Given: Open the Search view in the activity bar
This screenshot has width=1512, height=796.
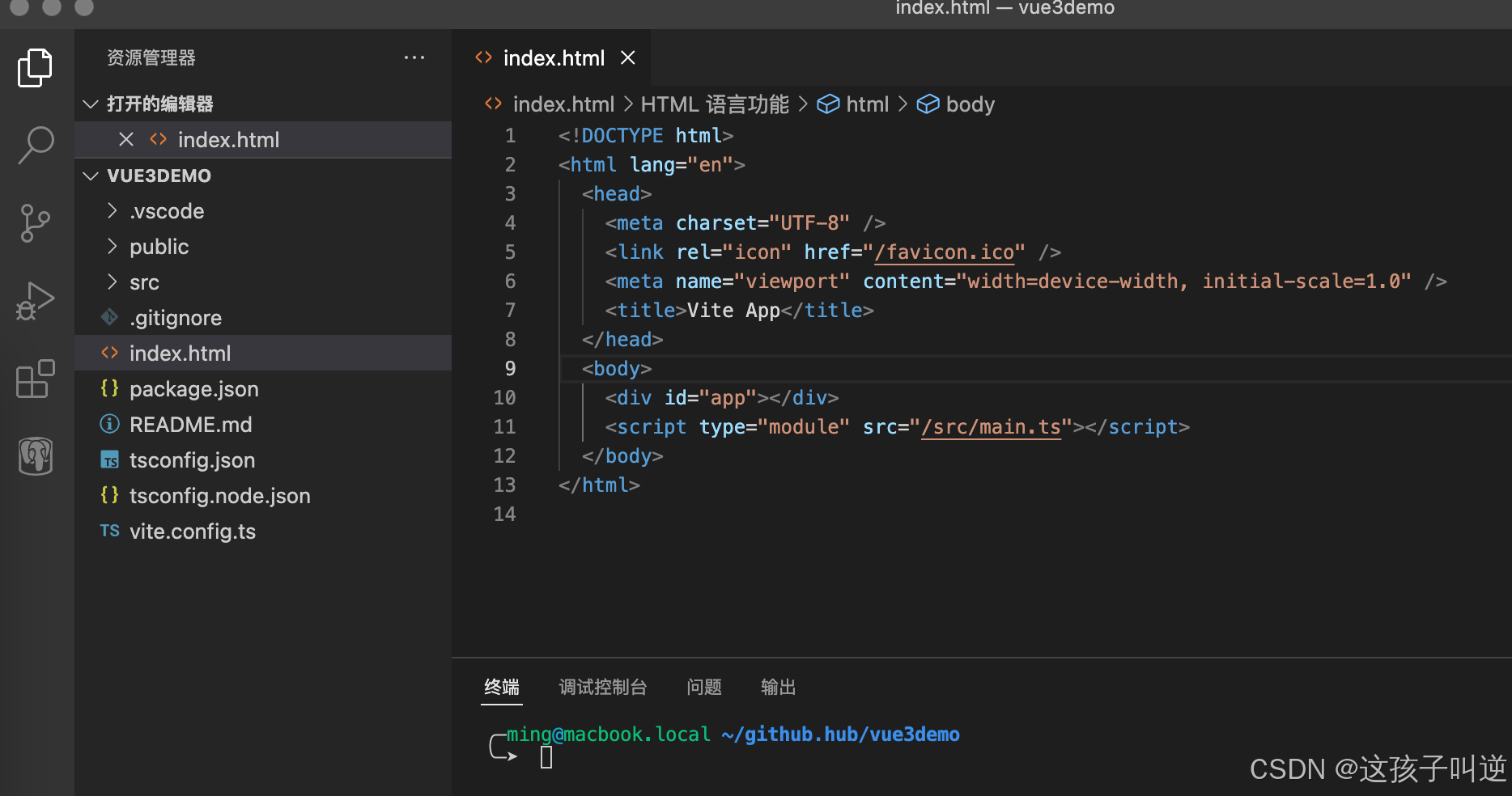Looking at the screenshot, I should (x=35, y=144).
